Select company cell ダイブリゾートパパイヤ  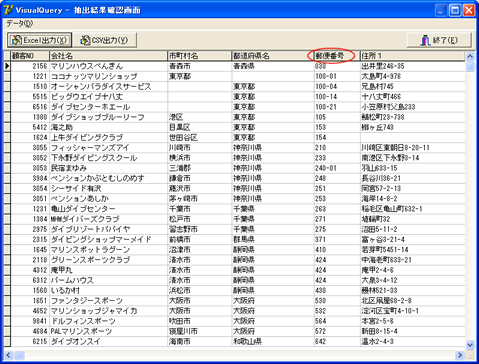coord(108,229)
